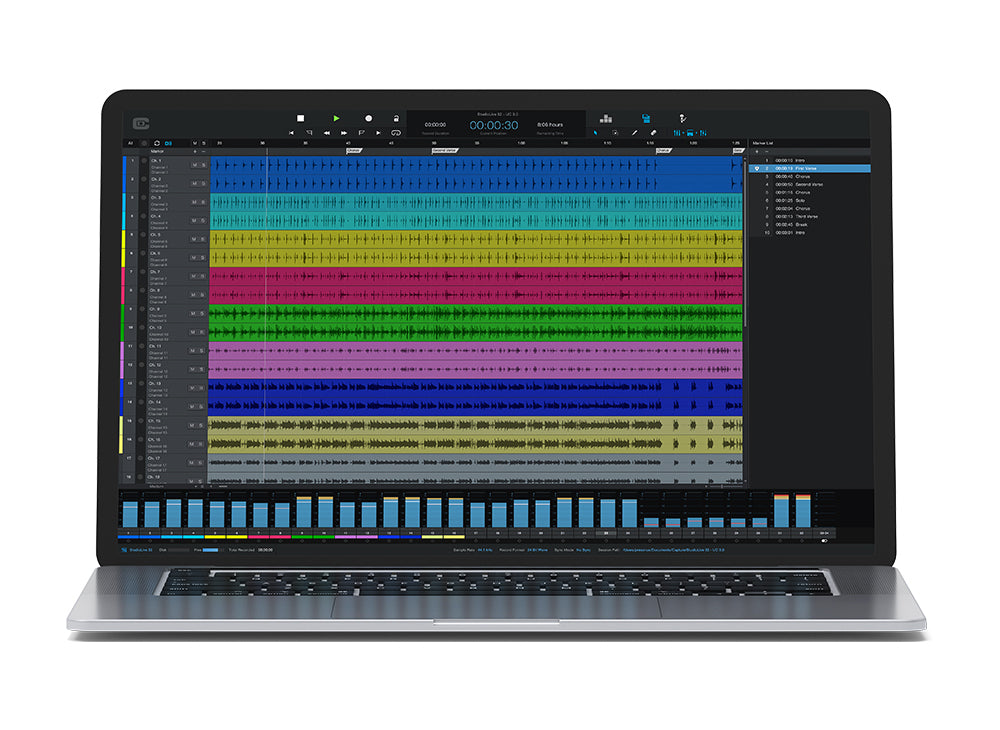Image resolution: width=1000 pixels, height=730 pixels.
Task: Click the Second Verse timeline marker flag
Action: pos(445,150)
